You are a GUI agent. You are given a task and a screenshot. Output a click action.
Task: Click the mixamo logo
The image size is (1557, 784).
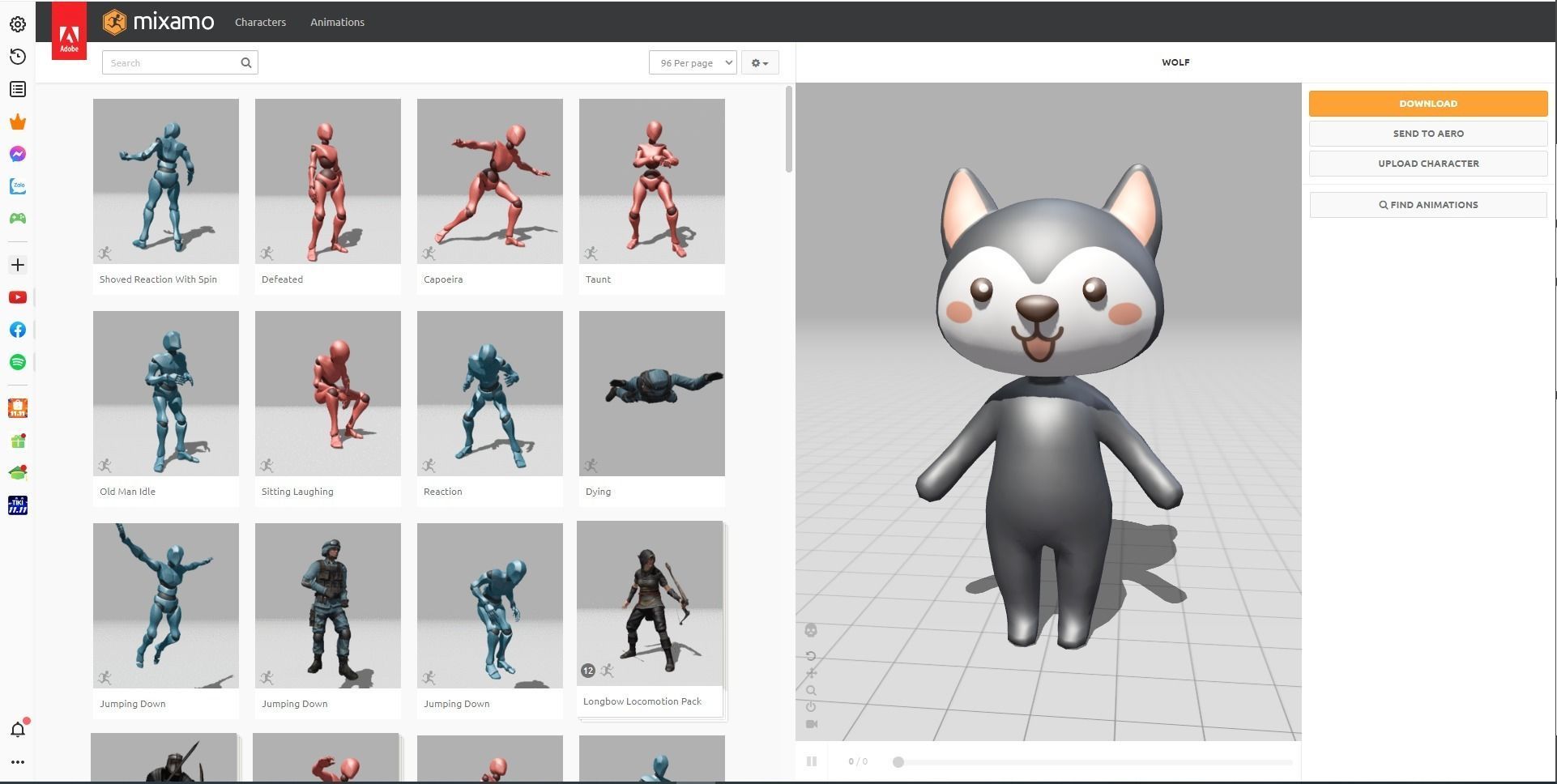coord(159,22)
